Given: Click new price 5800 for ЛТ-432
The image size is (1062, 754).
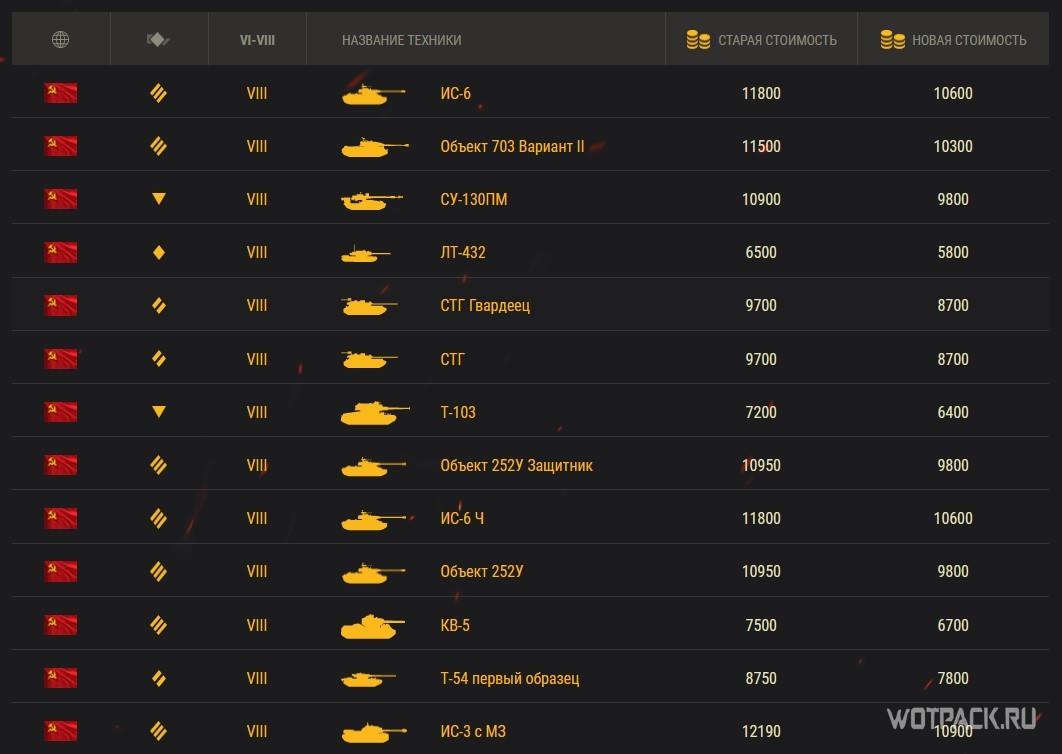Looking at the screenshot, I should click(x=952, y=252).
